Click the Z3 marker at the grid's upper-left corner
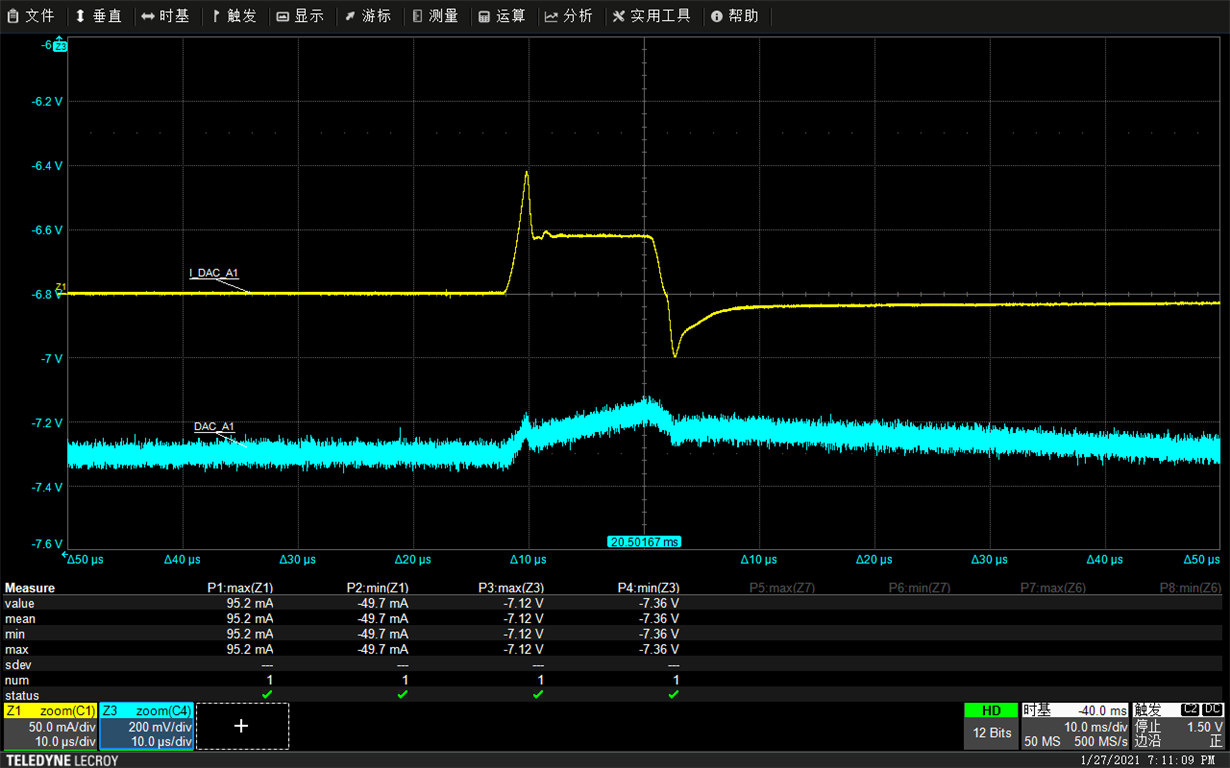The image size is (1230, 768). [x=60, y=46]
